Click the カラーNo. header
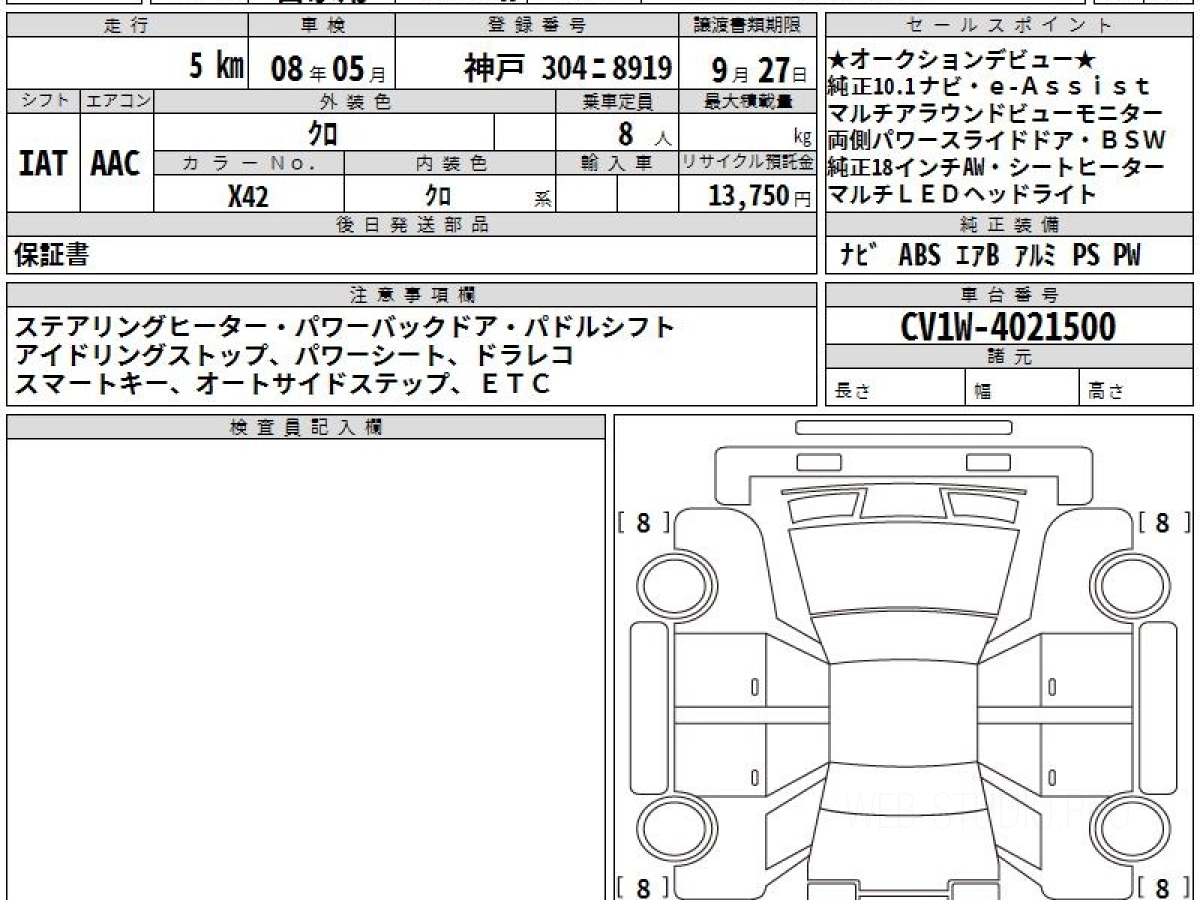 [249, 163]
